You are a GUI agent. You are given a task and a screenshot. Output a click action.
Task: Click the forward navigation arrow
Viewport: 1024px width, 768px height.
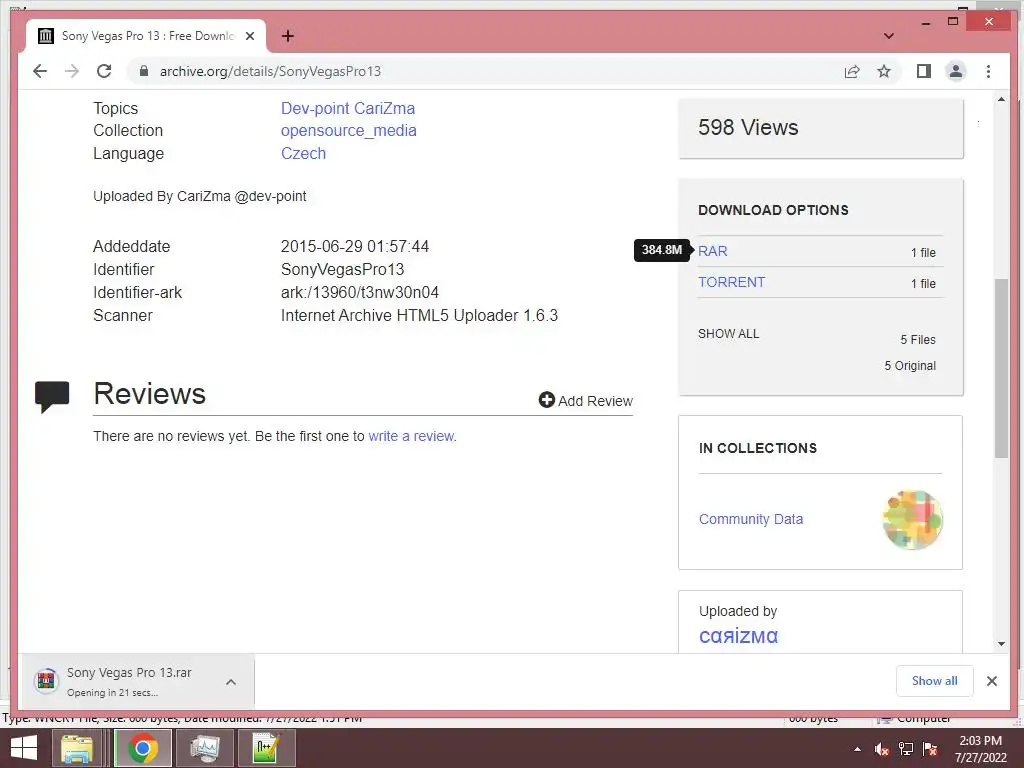coord(72,71)
